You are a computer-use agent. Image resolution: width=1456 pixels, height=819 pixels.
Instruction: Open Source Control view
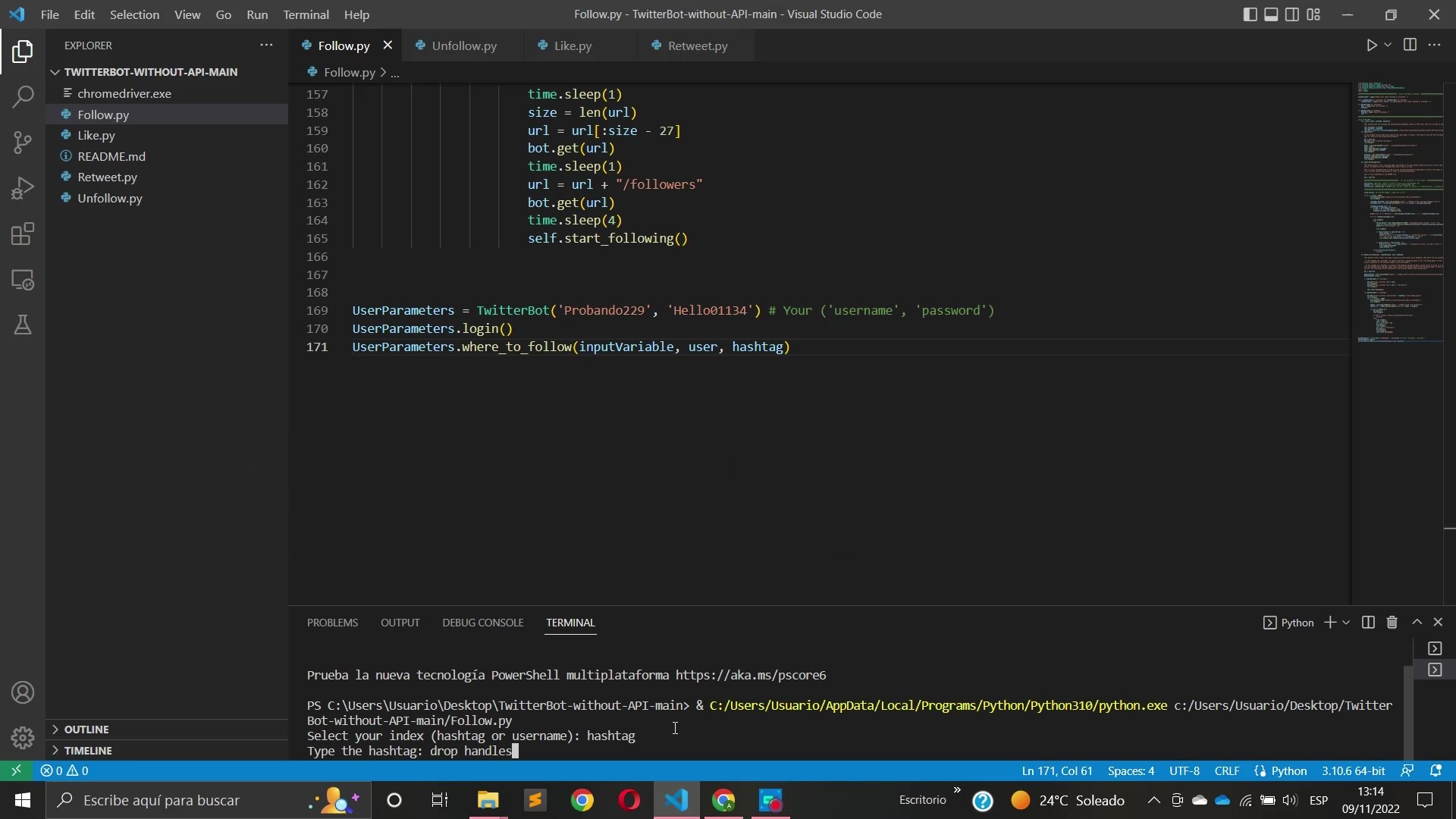pyautogui.click(x=23, y=143)
